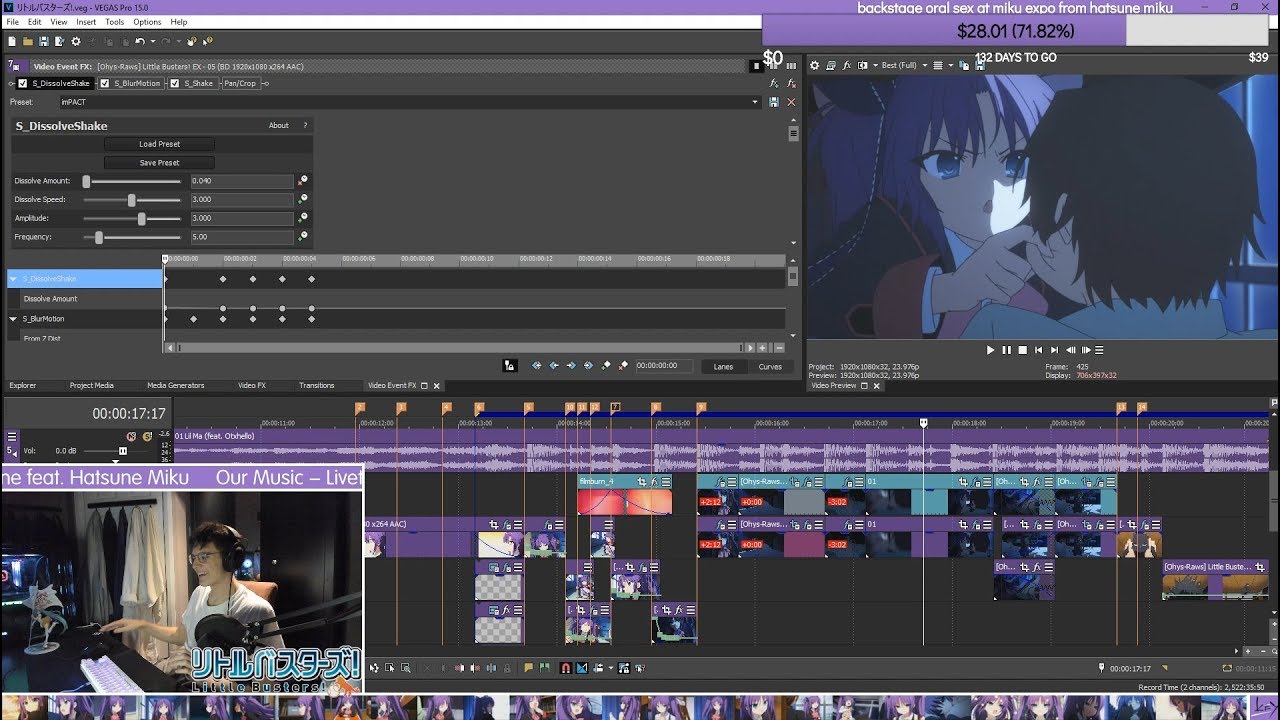Play the video preview
The width and height of the screenshot is (1280, 720).
990,350
